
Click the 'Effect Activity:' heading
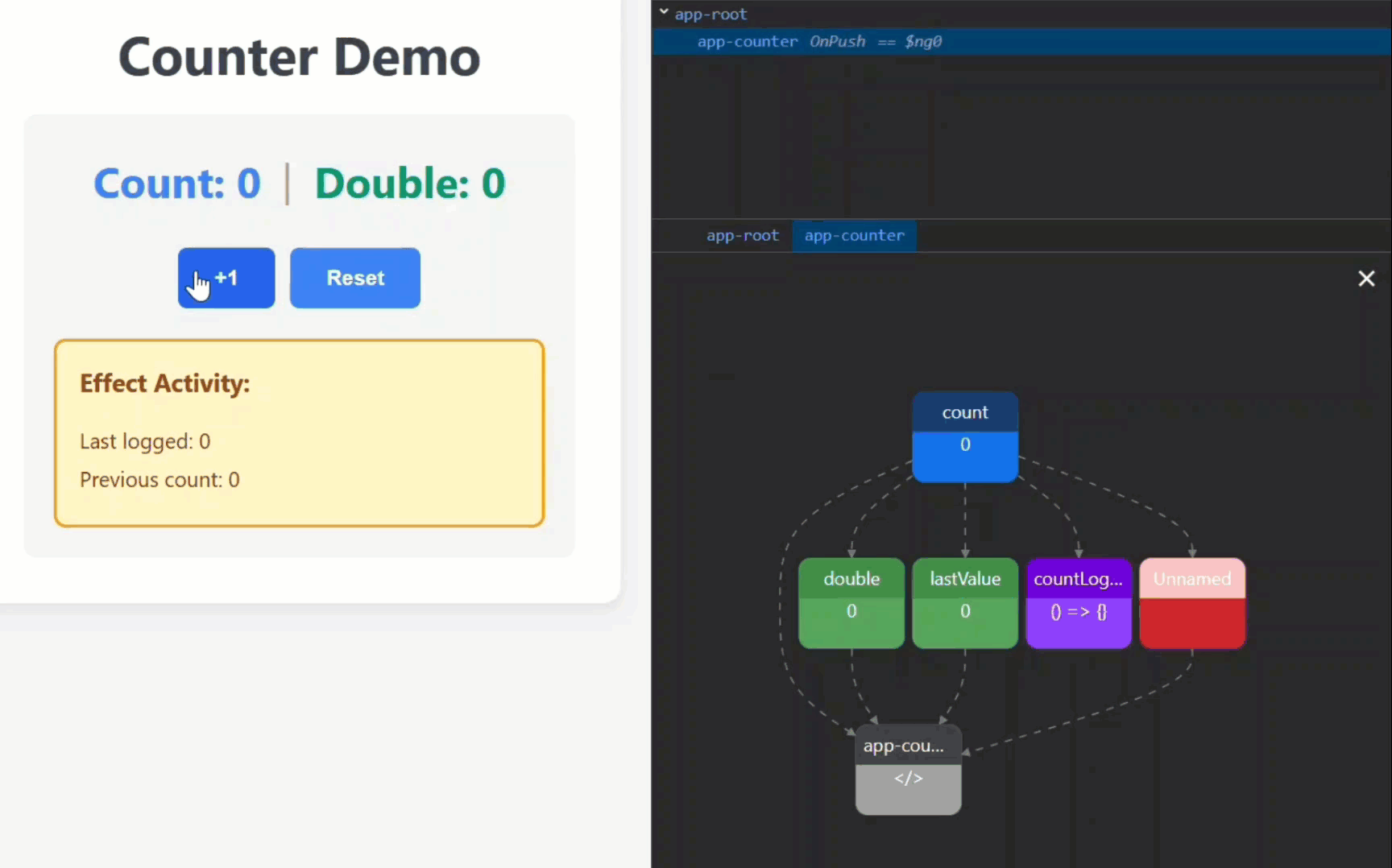(x=164, y=383)
